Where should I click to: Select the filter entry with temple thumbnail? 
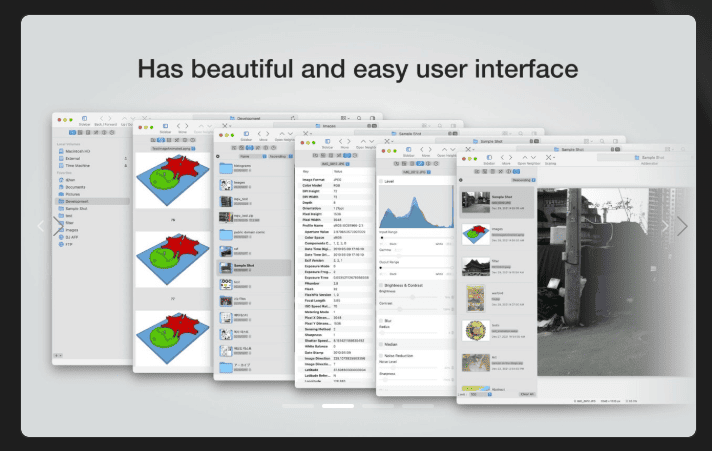(496, 267)
